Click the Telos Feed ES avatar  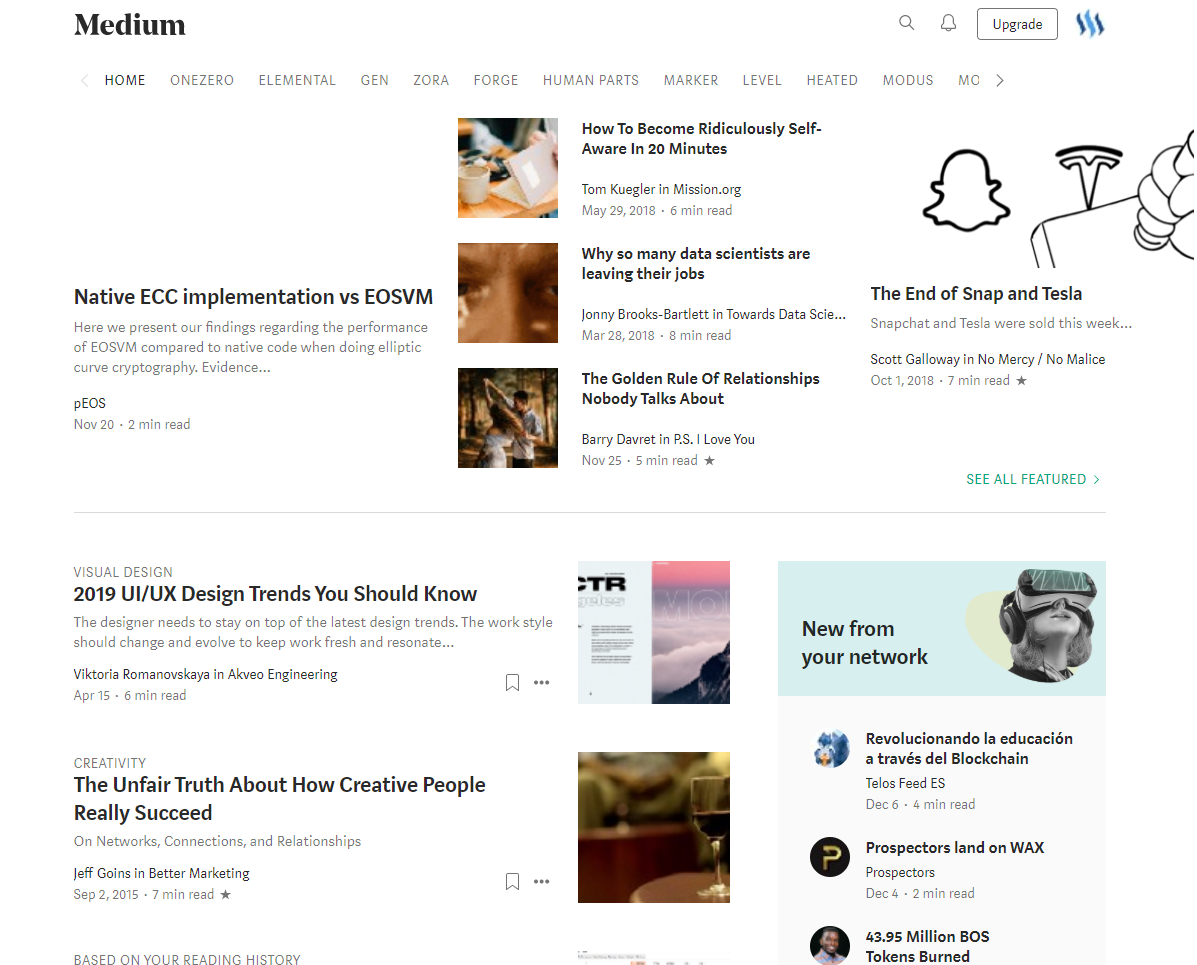click(x=829, y=748)
